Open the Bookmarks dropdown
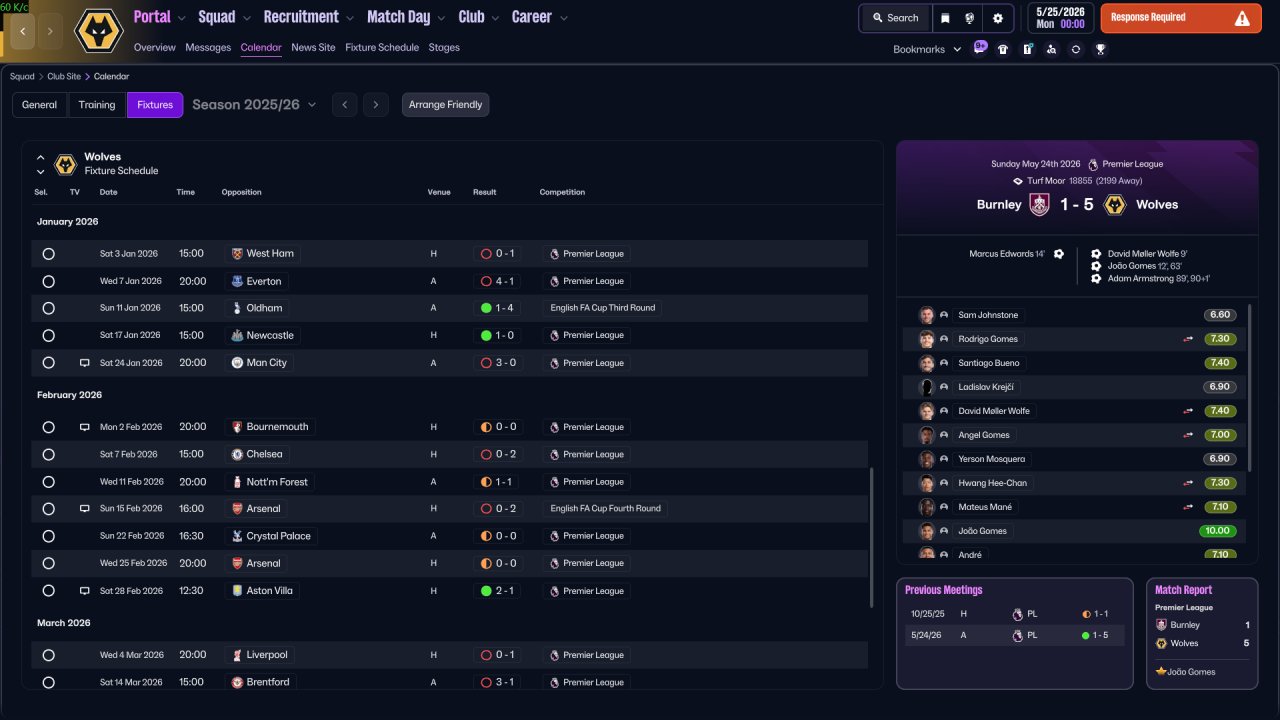1280x720 pixels. tap(927, 49)
